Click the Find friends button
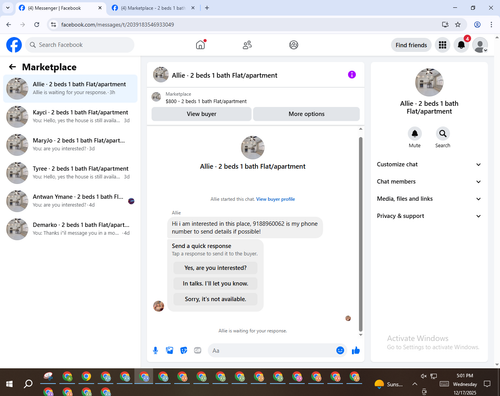This screenshot has width=500, height=396. (411, 45)
